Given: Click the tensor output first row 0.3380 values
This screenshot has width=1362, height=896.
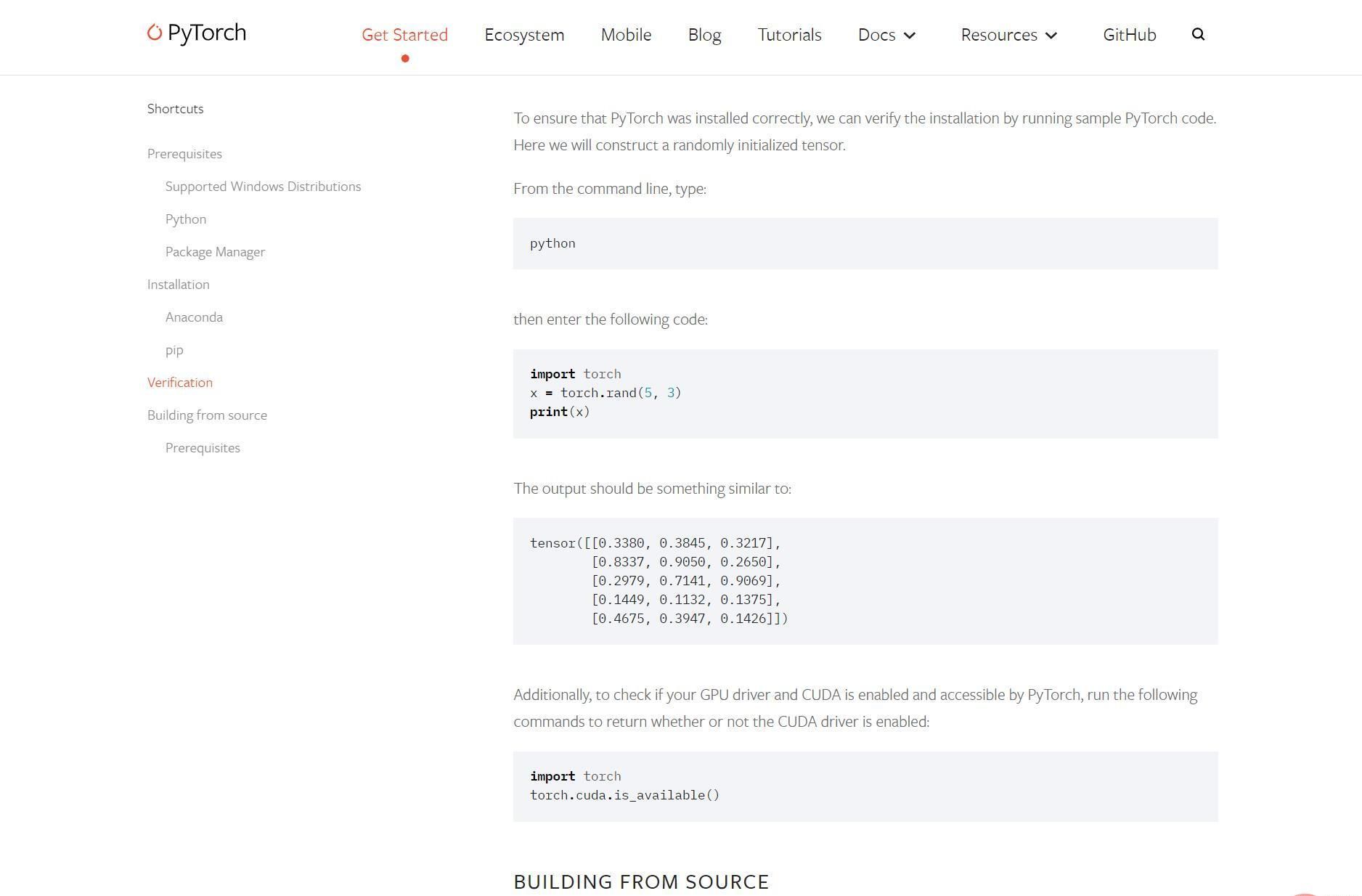Looking at the screenshot, I should pos(656,543).
